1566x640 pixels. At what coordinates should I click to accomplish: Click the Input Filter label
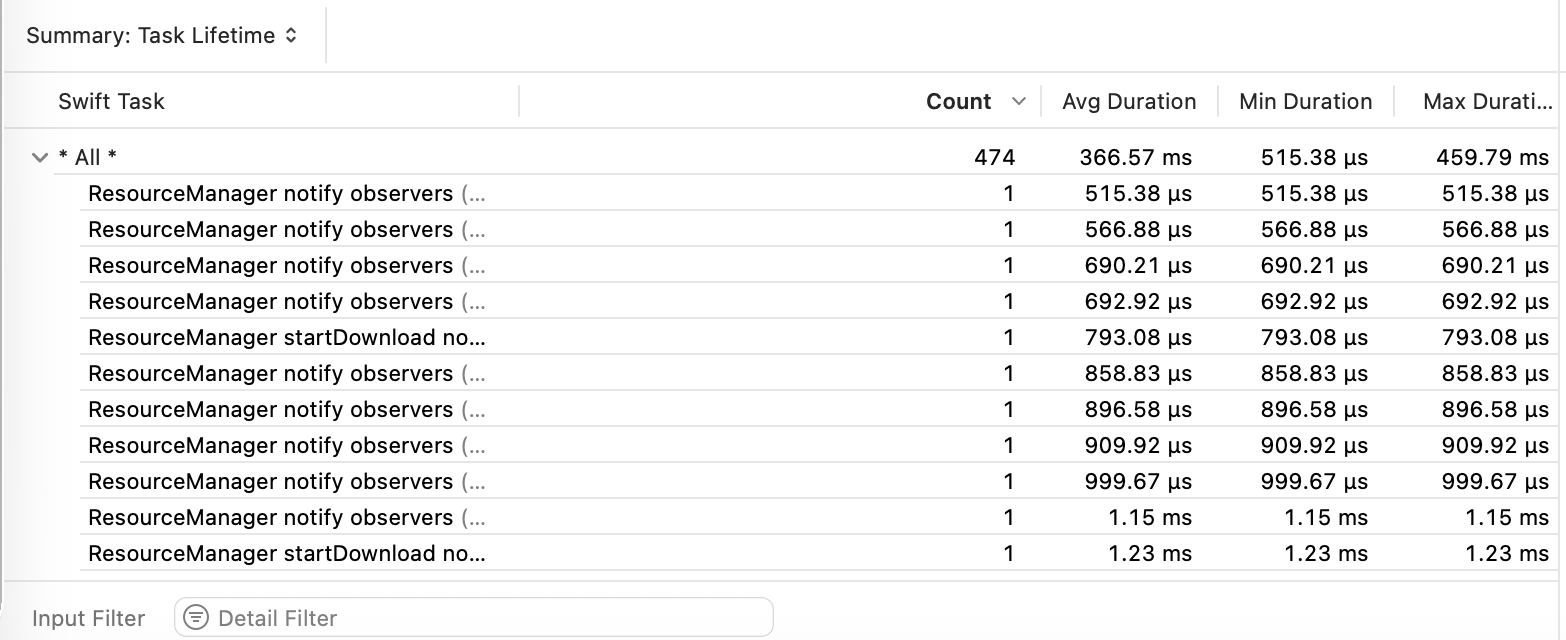click(x=88, y=618)
